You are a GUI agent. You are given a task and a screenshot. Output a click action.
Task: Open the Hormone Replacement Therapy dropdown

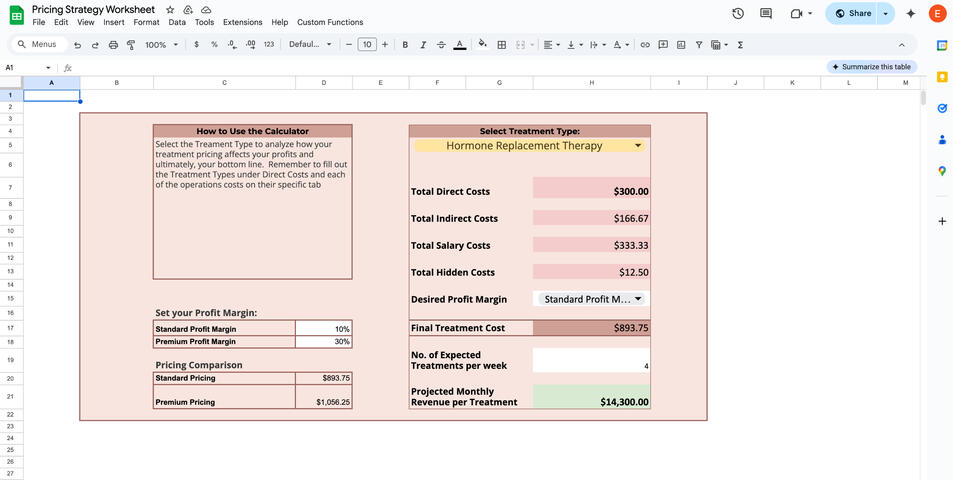click(x=530, y=145)
